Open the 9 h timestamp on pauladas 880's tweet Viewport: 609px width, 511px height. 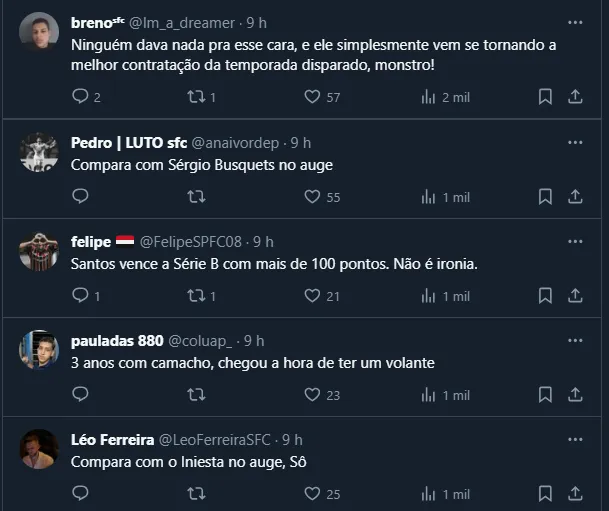pyautogui.click(x=254, y=341)
